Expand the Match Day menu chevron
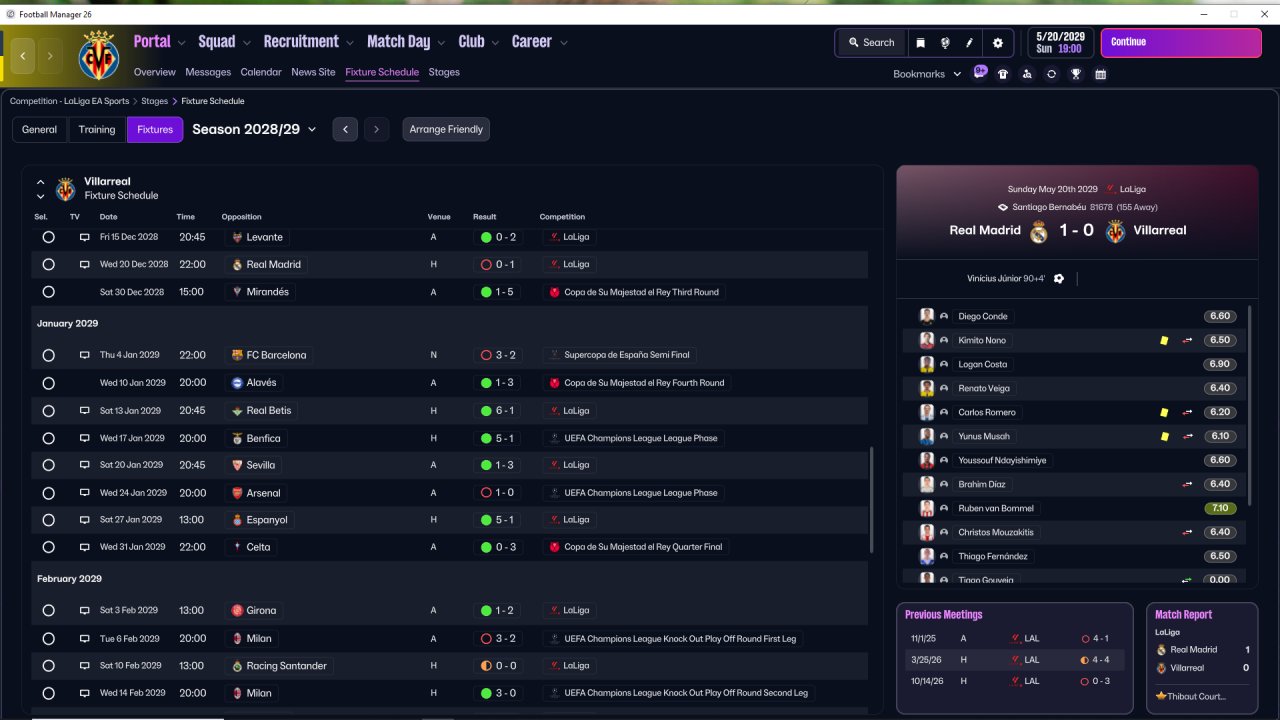The width and height of the screenshot is (1280, 720). (441, 43)
